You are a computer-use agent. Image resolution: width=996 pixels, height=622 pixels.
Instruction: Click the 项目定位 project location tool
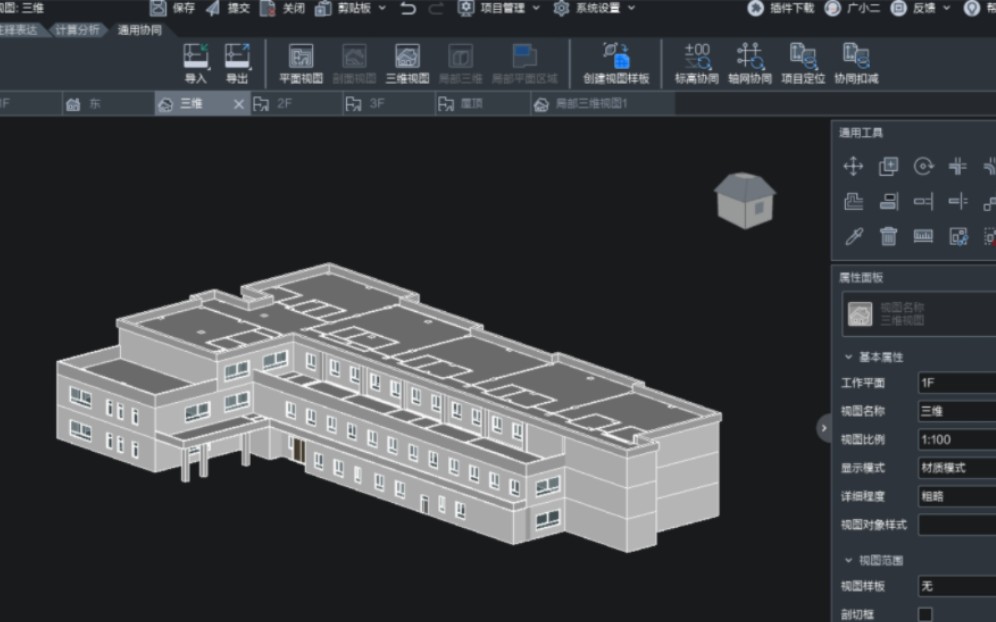click(x=804, y=64)
